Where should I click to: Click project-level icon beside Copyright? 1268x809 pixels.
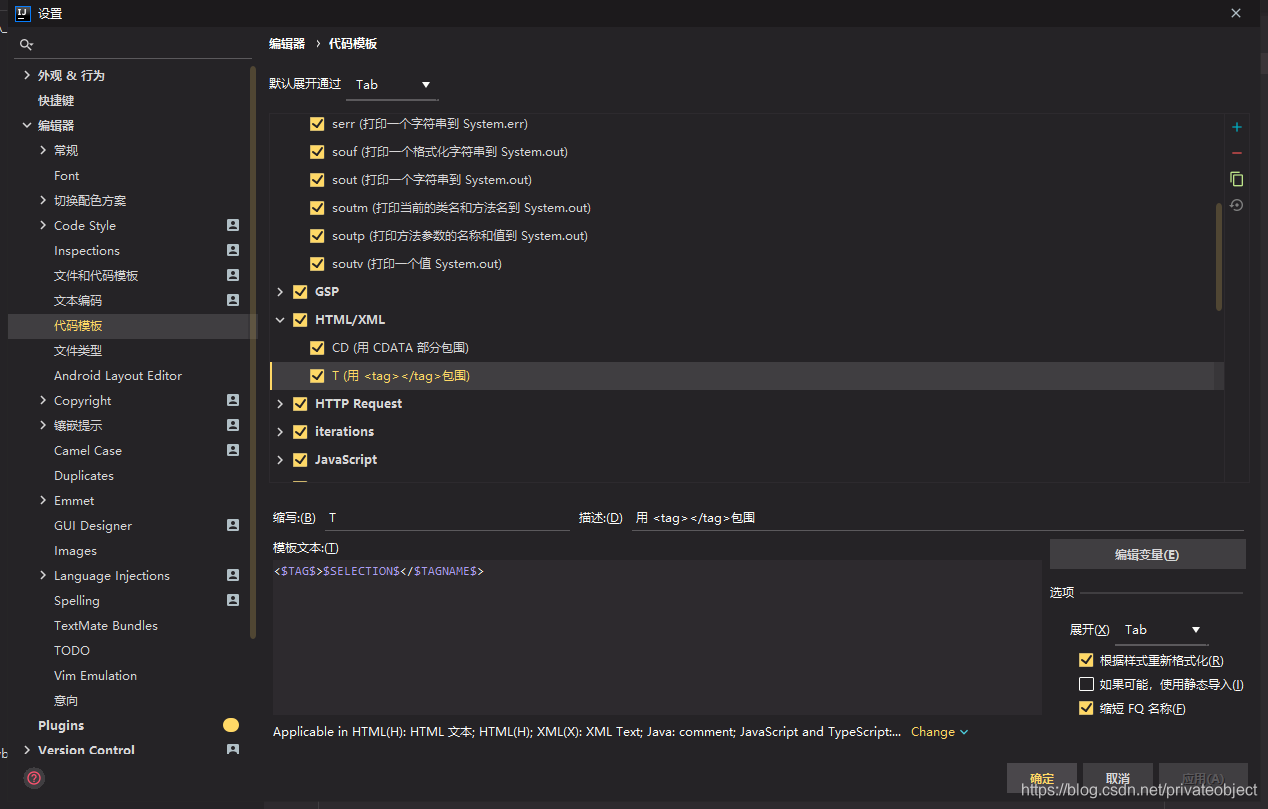coord(233,400)
